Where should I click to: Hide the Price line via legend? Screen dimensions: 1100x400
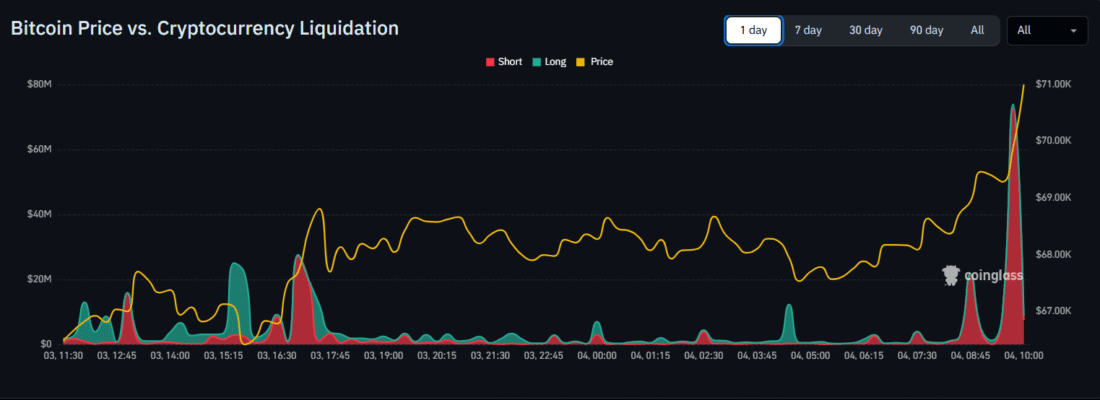tap(602, 62)
